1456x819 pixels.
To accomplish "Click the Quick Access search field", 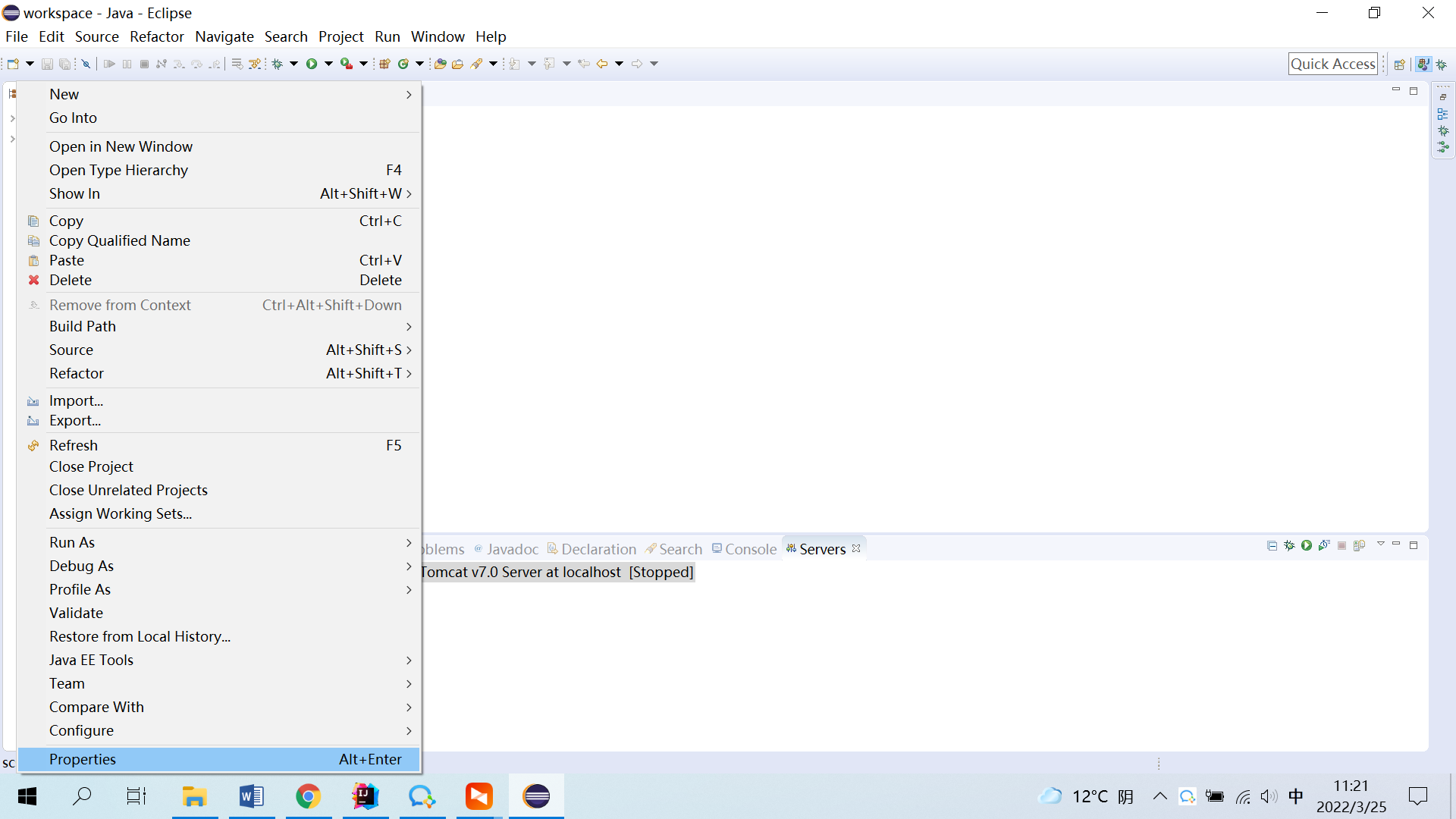I will [1332, 64].
